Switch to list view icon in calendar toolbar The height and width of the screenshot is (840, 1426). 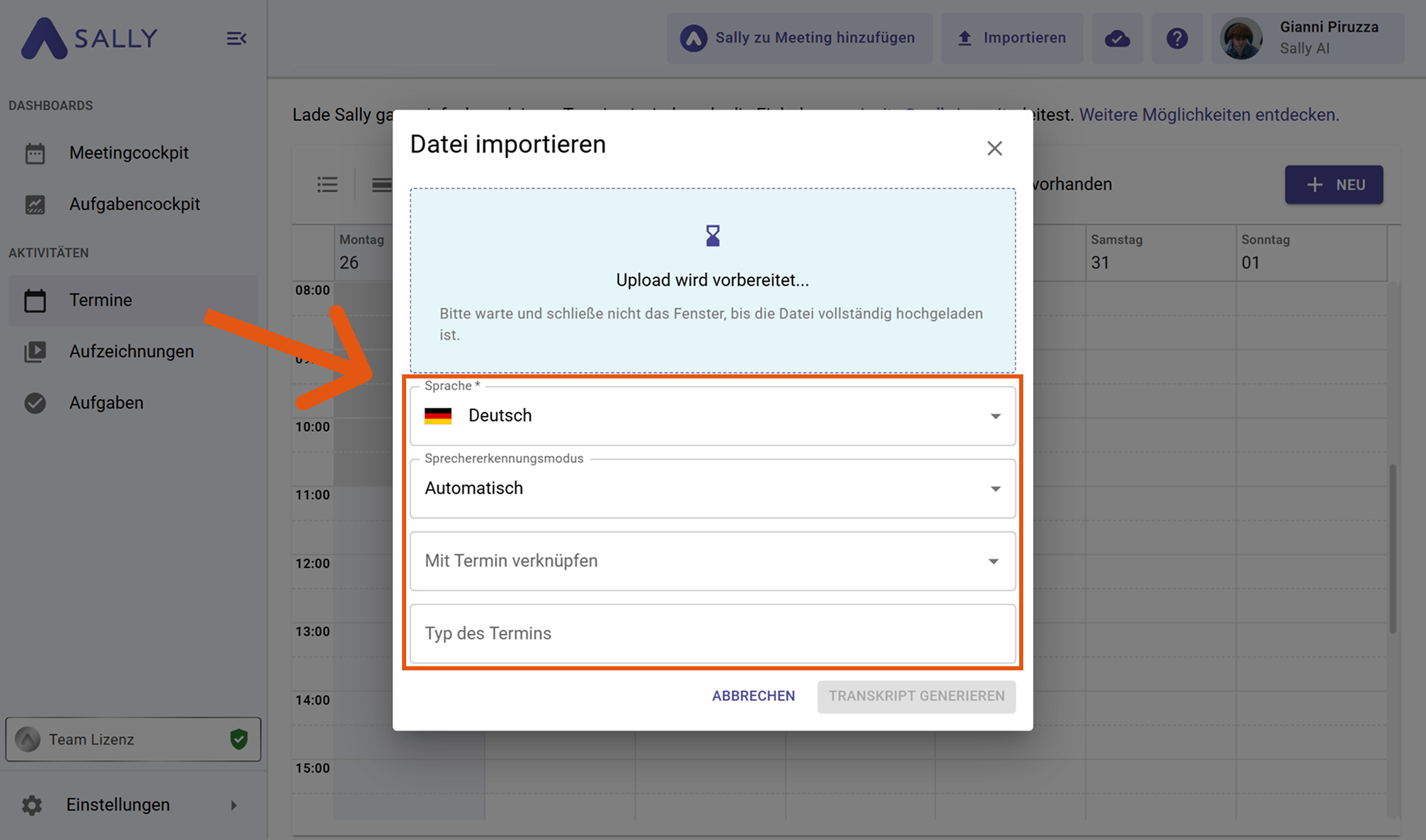(327, 184)
